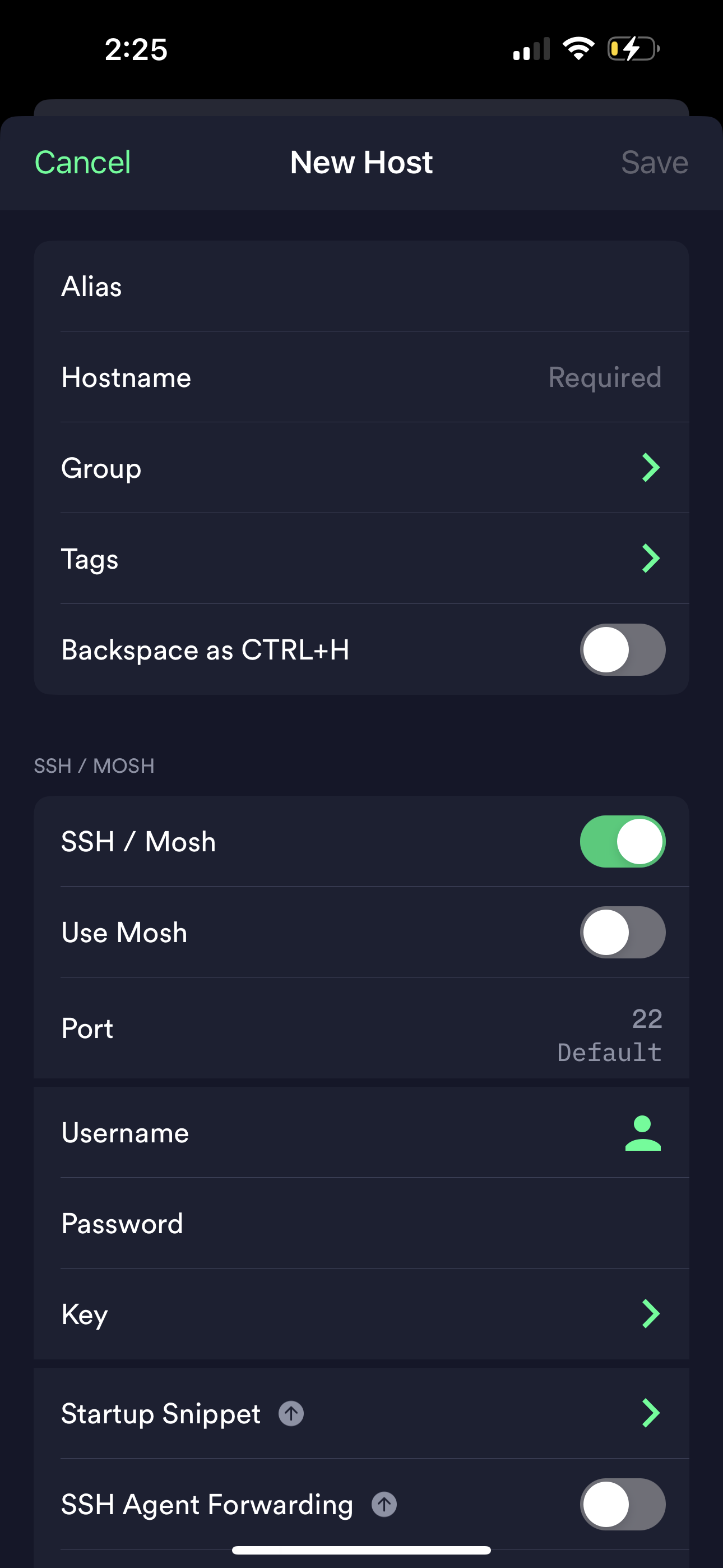The width and height of the screenshot is (723, 1568).
Task: Tap the info arrow next to Startup Snippet
Action: coord(291,1413)
